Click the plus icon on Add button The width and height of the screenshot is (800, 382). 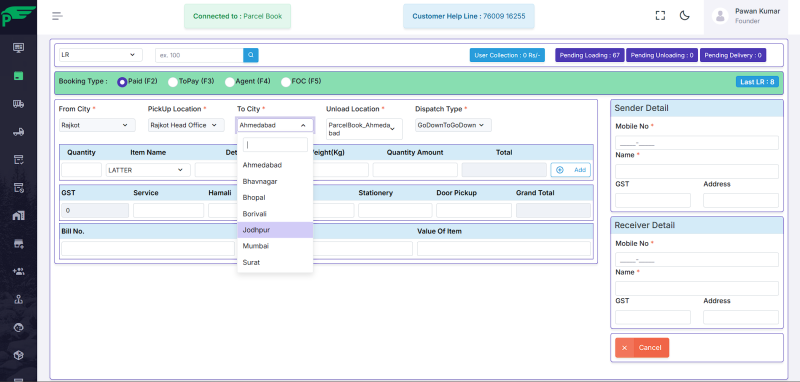(x=560, y=170)
